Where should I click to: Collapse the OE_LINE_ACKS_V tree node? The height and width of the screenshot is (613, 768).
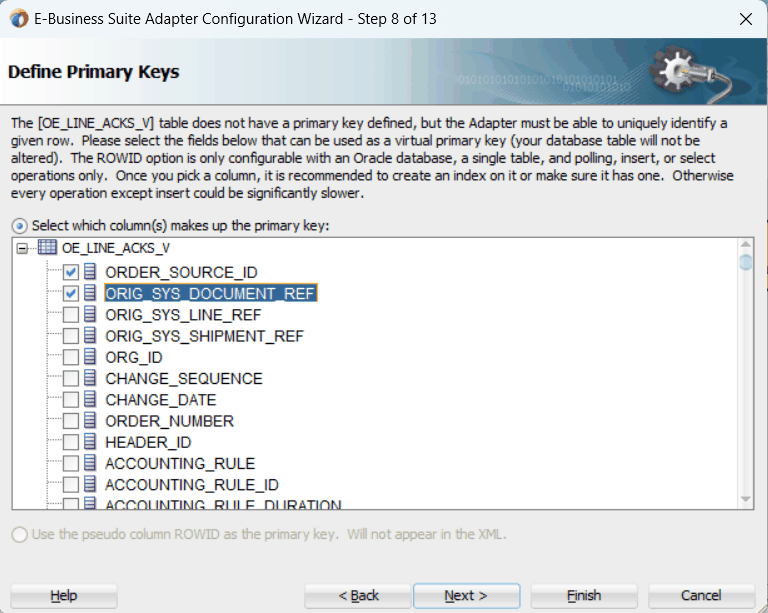coord(22,248)
